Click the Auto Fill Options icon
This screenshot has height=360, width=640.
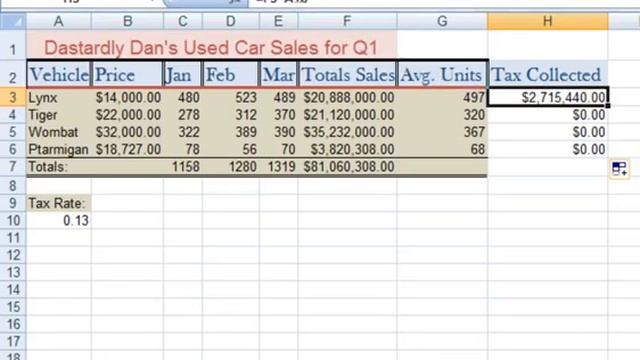620,169
